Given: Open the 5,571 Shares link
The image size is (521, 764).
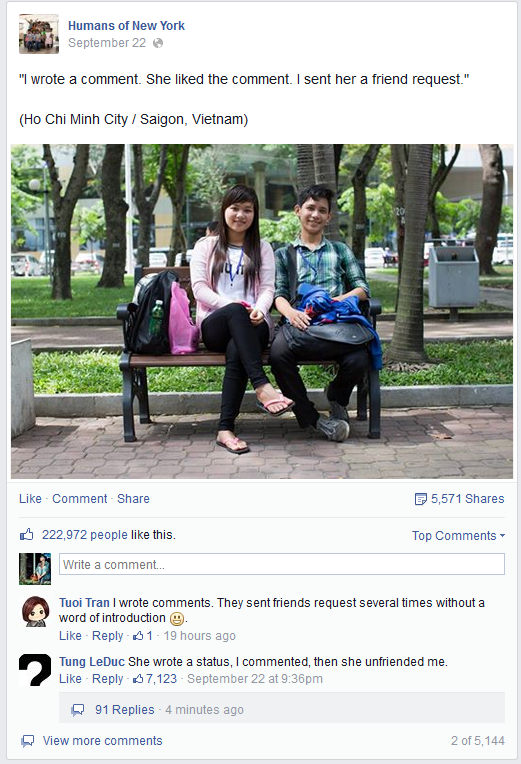Looking at the screenshot, I should tap(467, 498).
